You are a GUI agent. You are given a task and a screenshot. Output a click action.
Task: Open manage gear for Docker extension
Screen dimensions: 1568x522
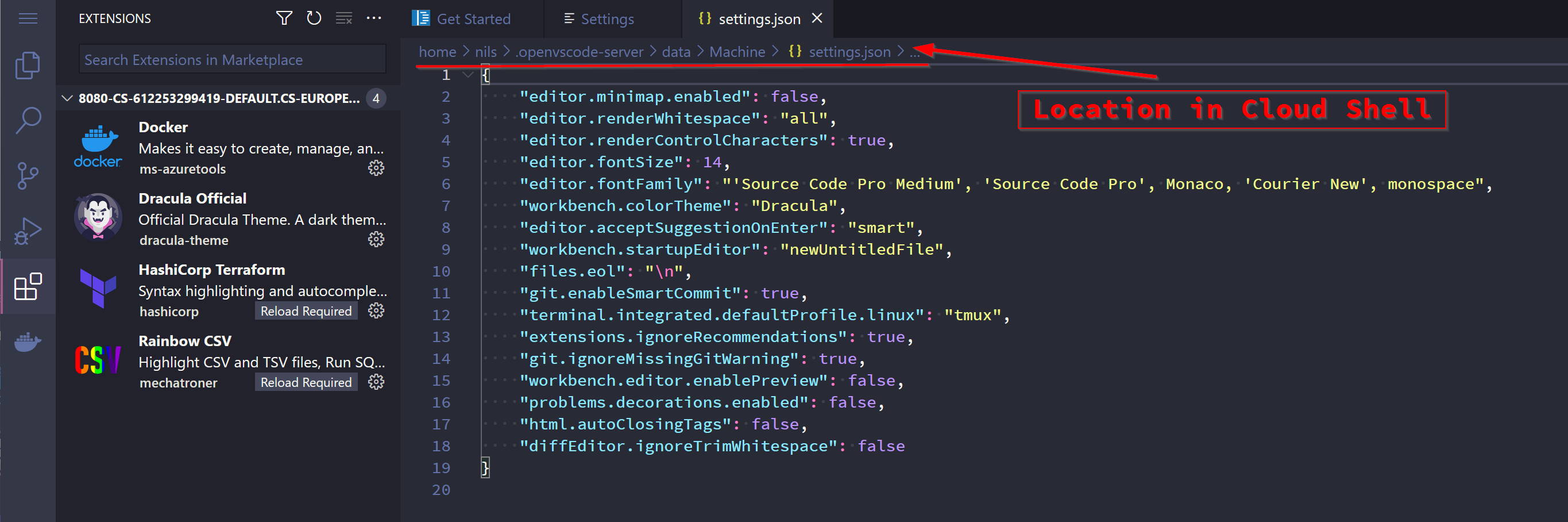pyautogui.click(x=376, y=168)
